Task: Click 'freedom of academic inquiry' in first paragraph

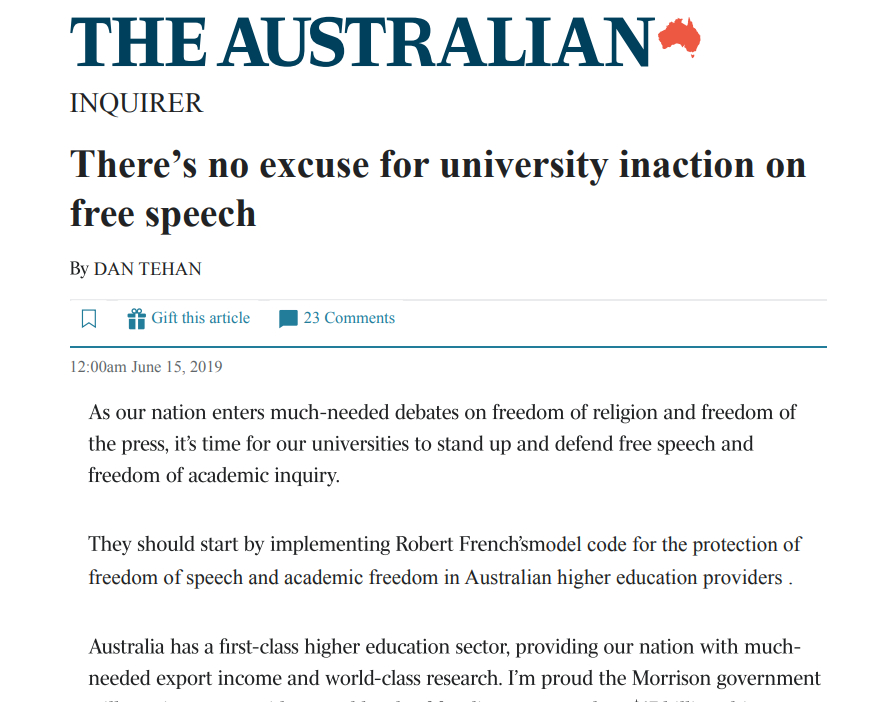Action: pyautogui.click(x=214, y=475)
